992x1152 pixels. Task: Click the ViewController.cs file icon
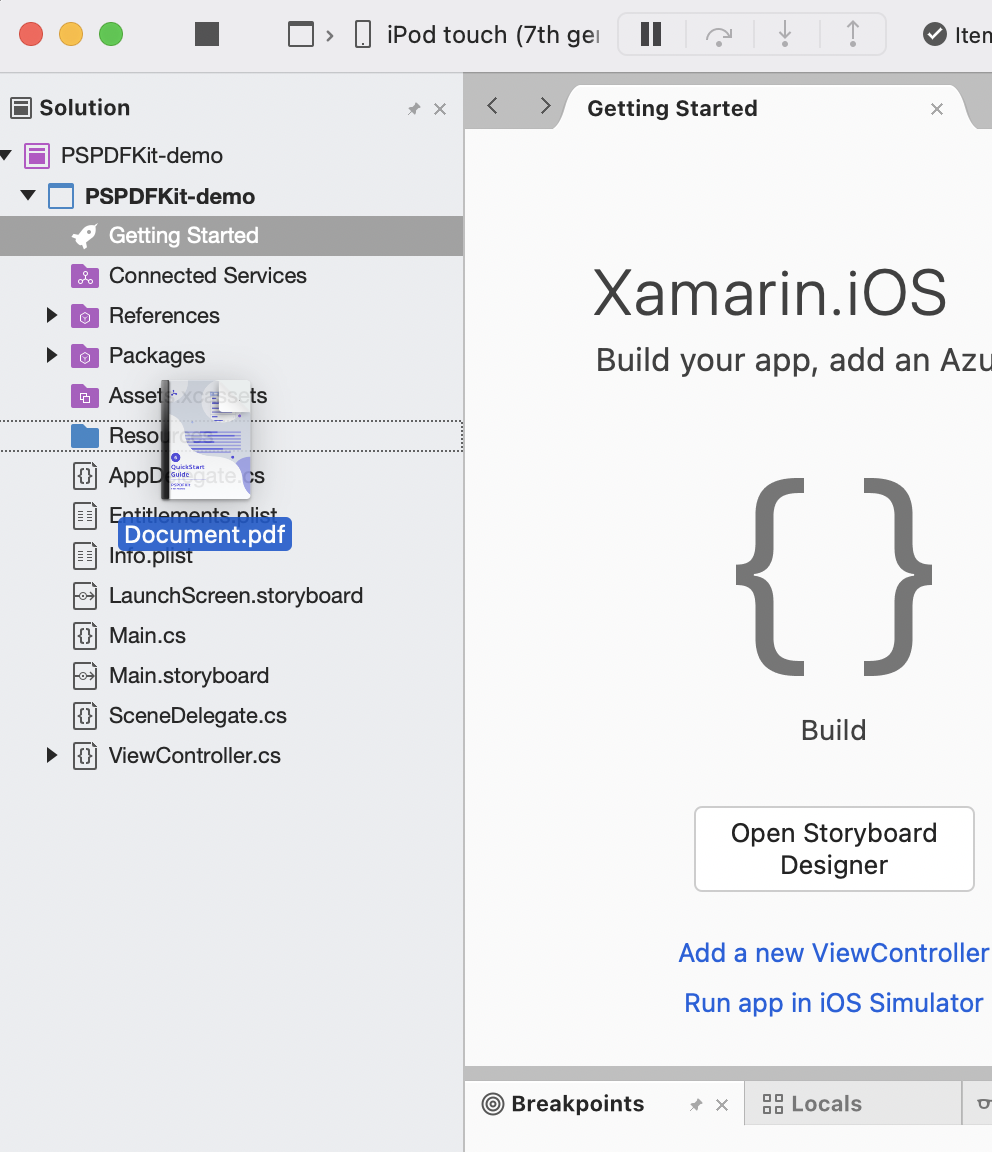click(85, 756)
